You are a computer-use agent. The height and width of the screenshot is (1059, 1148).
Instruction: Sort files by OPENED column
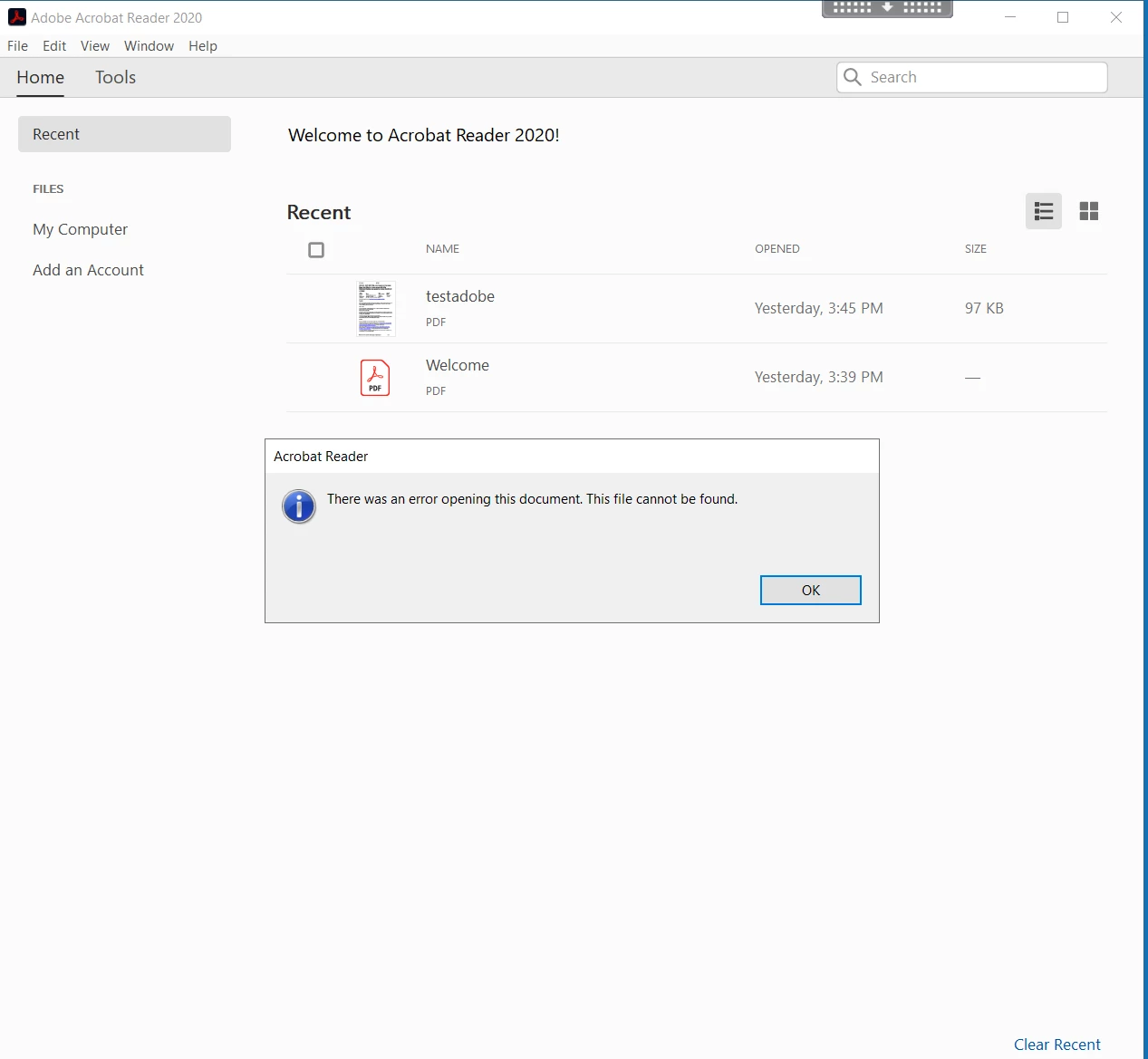[777, 249]
